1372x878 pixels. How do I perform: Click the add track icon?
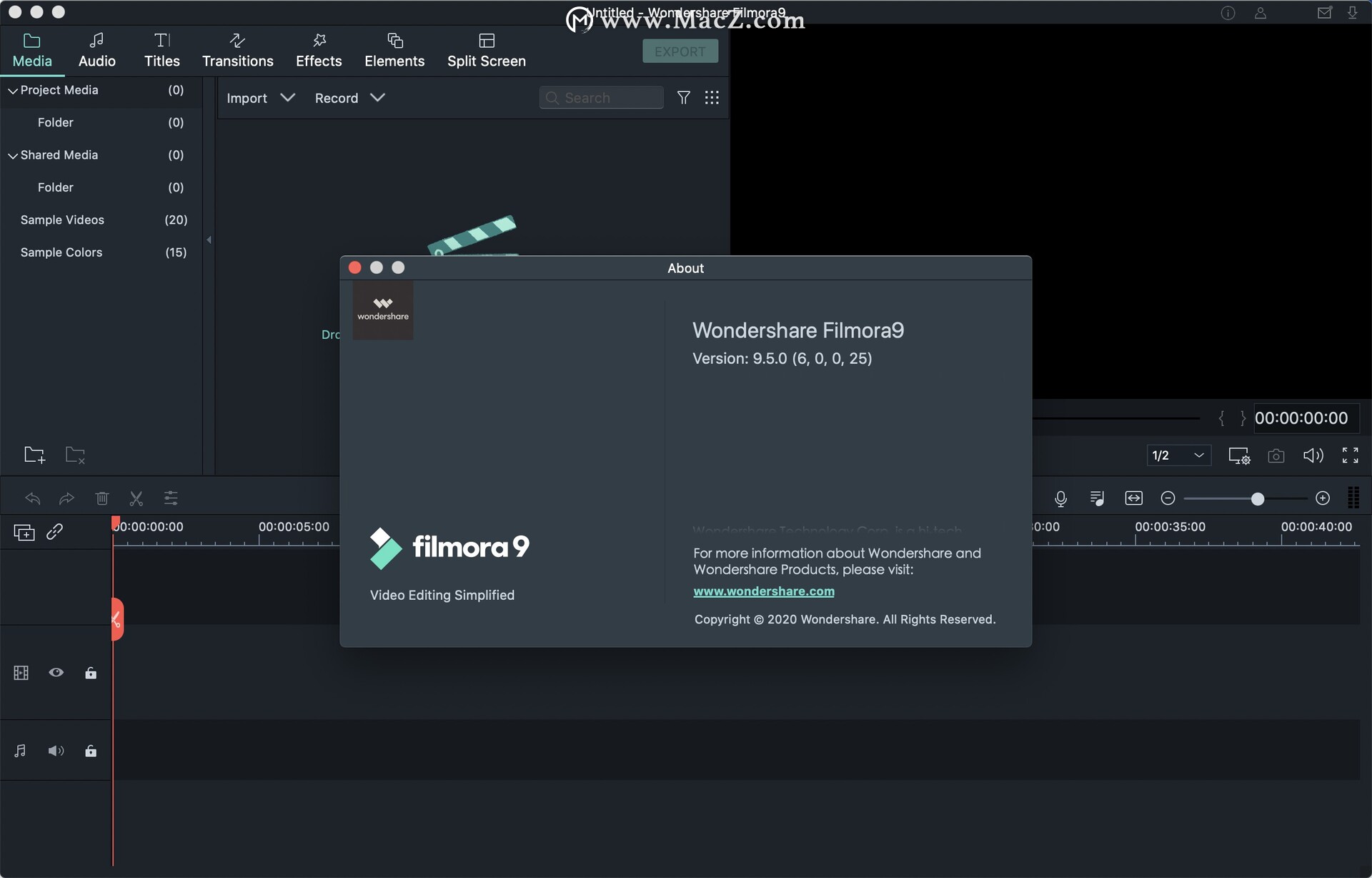[24, 532]
